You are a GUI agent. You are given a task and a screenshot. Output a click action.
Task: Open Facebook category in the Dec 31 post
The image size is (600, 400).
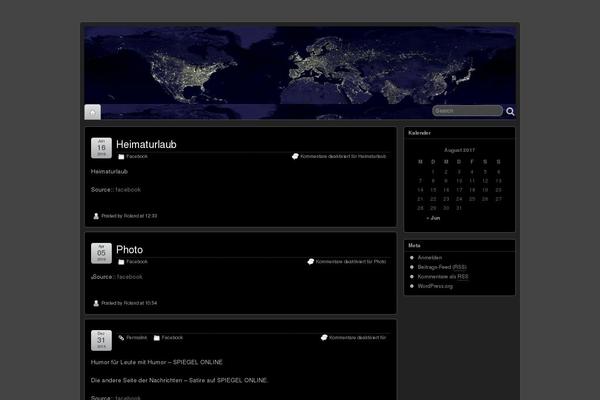172,338
